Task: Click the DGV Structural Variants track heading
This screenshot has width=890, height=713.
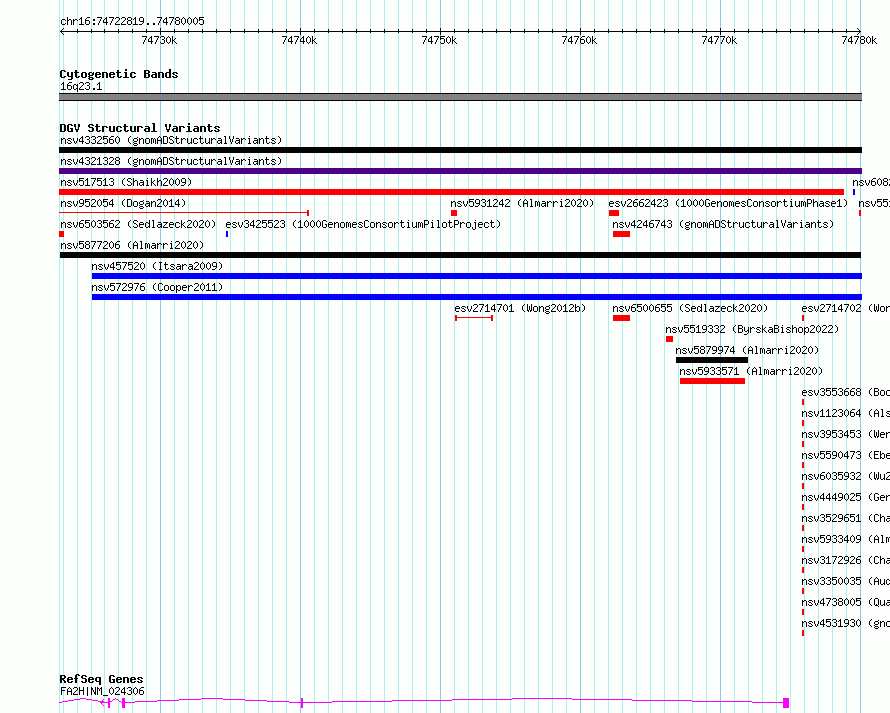Action: [x=140, y=128]
